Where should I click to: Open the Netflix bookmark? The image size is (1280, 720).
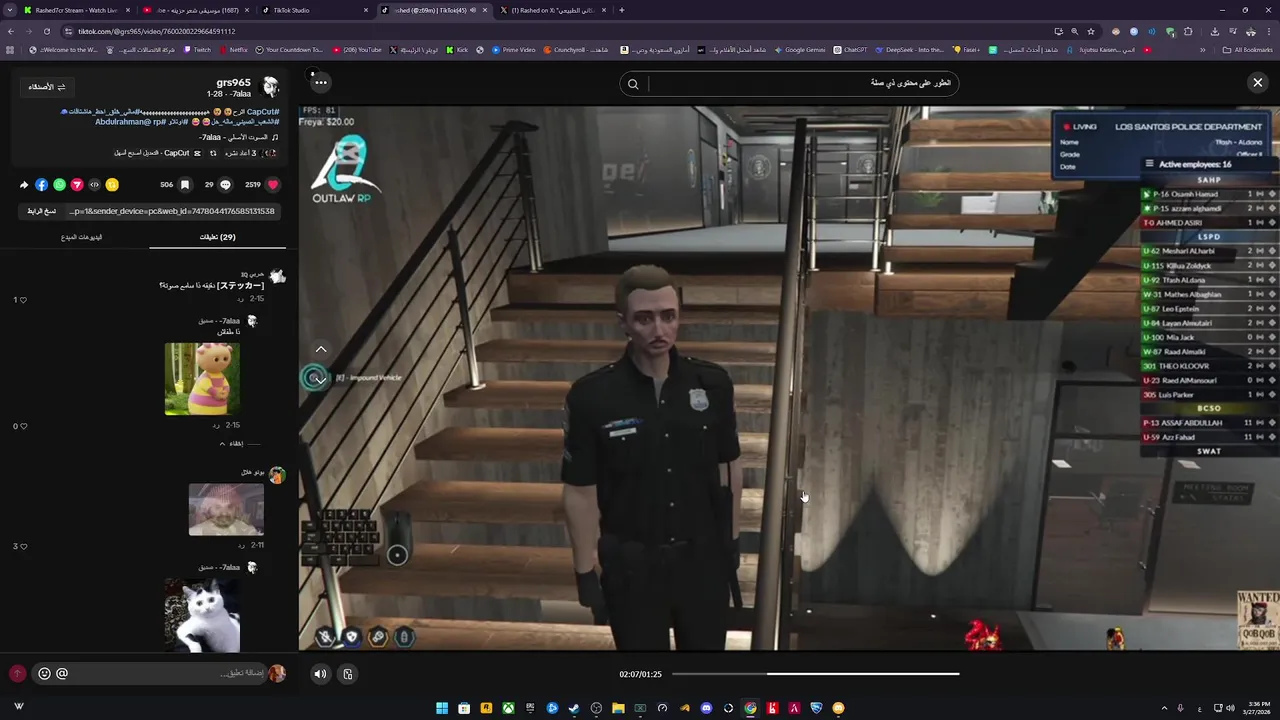(233, 50)
